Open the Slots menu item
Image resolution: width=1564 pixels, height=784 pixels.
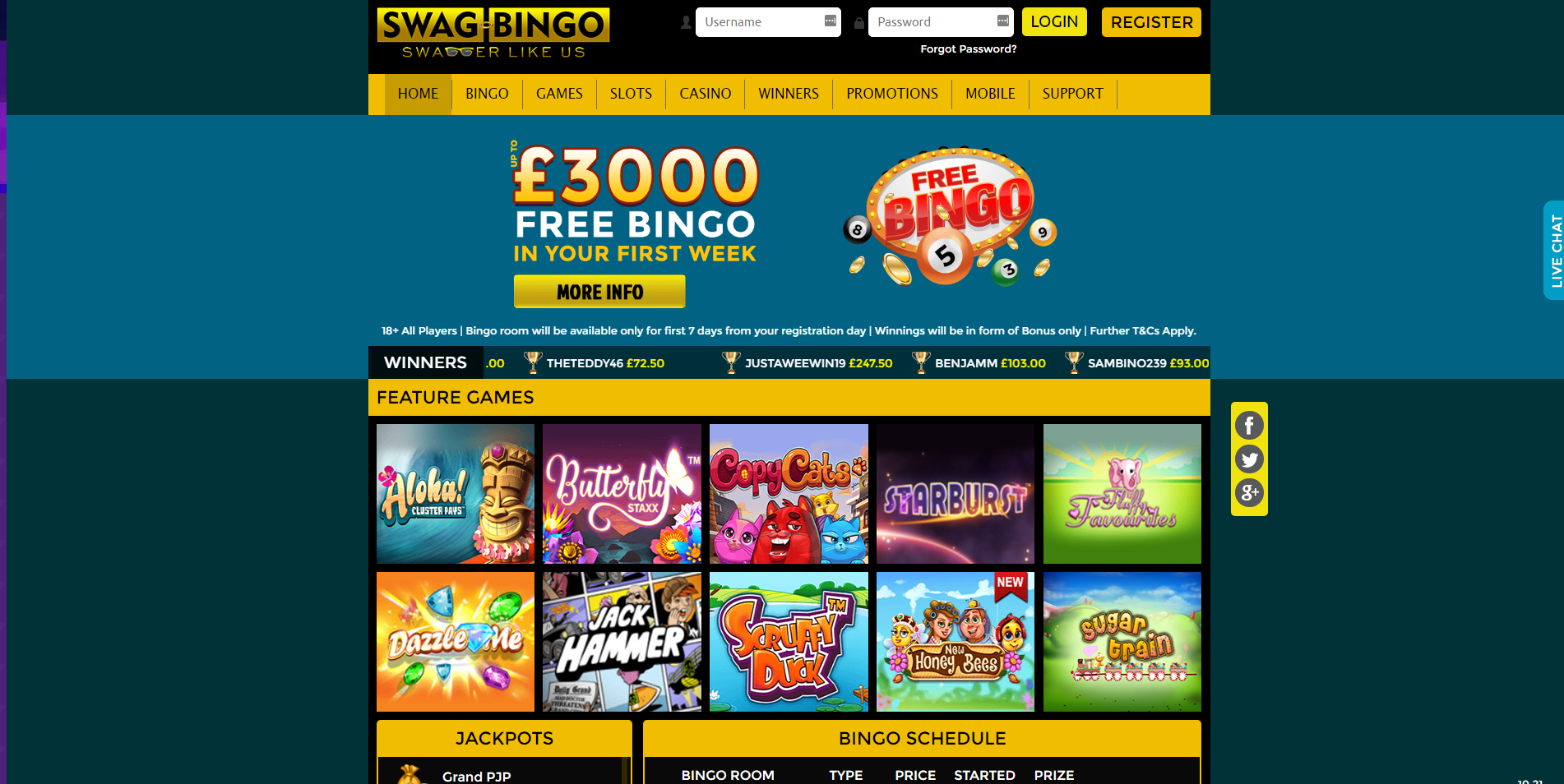point(631,94)
